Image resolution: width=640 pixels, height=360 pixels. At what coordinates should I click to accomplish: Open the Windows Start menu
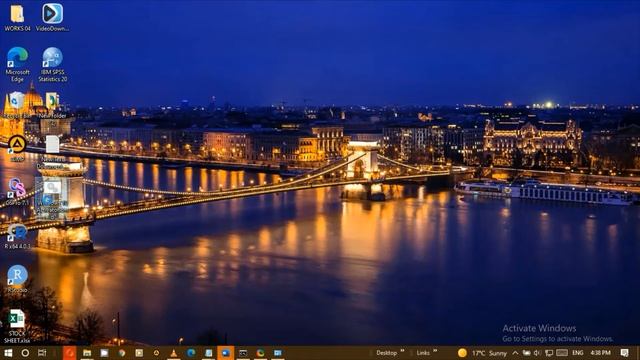8,353
